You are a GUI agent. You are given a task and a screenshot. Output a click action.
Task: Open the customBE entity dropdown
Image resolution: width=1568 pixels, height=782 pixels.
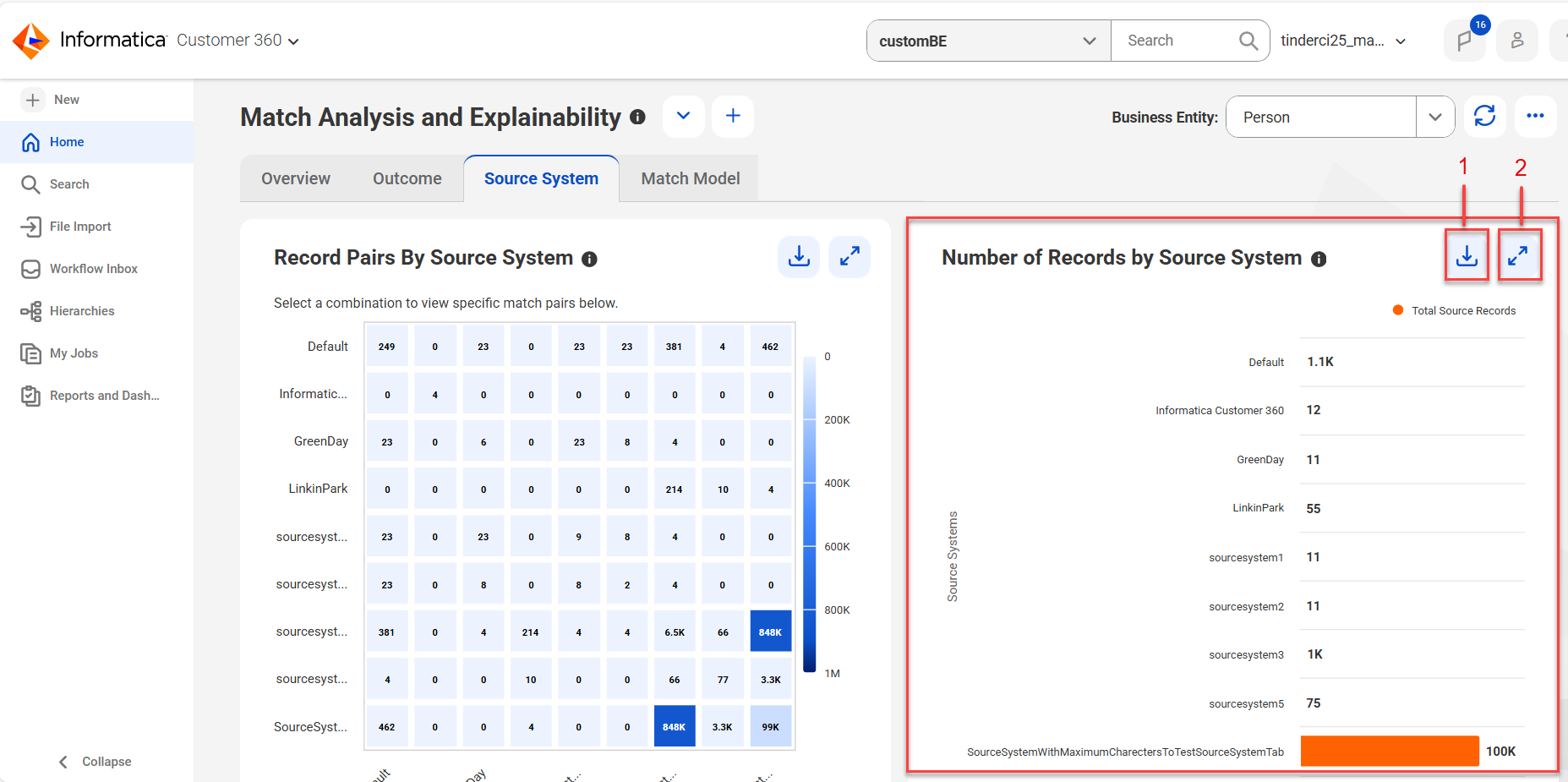(988, 41)
